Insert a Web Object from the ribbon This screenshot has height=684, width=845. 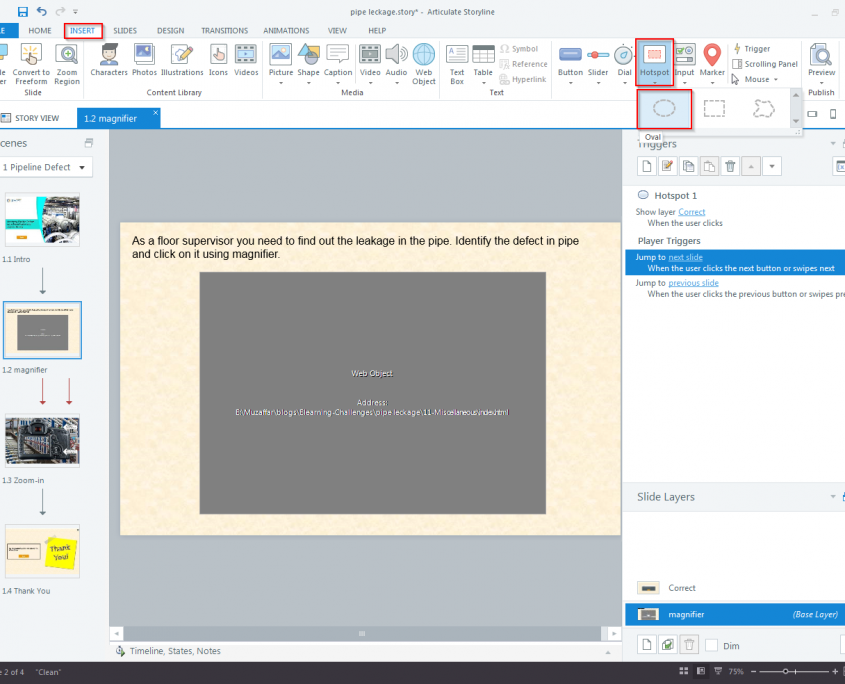[x=424, y=60]
